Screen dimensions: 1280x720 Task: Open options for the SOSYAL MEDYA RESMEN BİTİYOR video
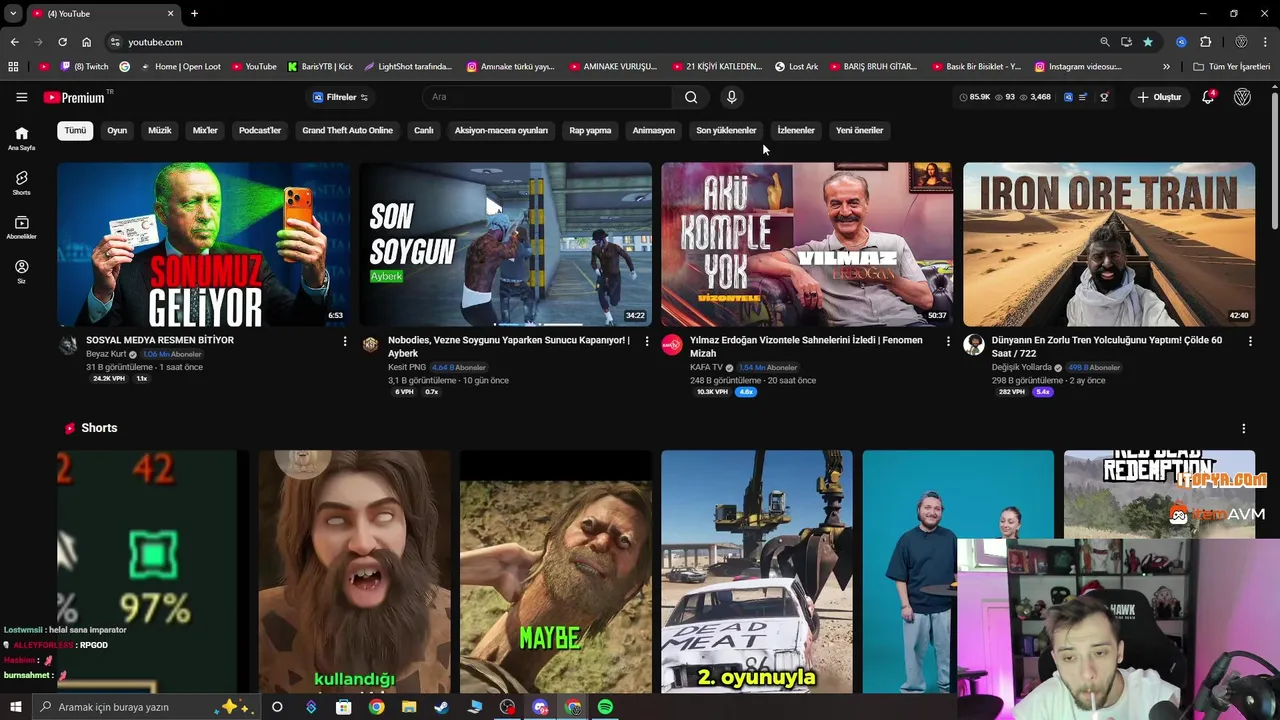(345, 341)
